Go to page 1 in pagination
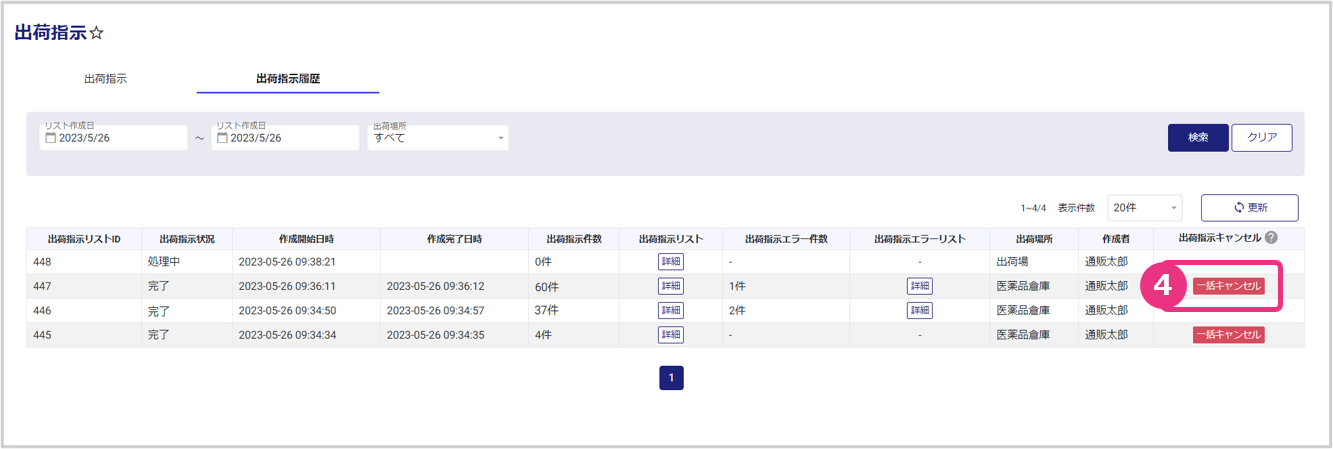Image resolution: width=1333 pixels, height=449 pixels. [x=671, y=377]
